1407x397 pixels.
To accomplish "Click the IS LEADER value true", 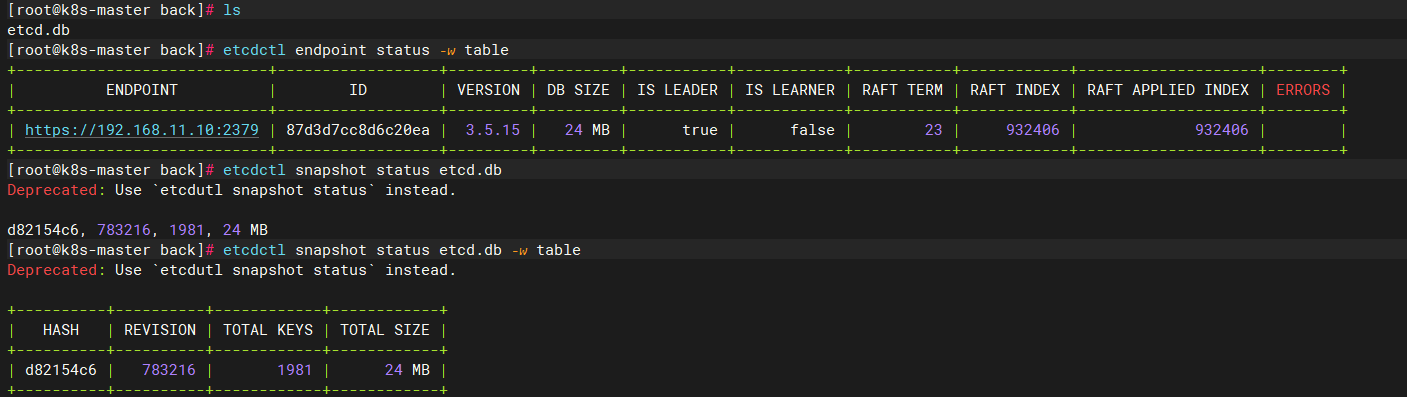I will coord(700,130).
